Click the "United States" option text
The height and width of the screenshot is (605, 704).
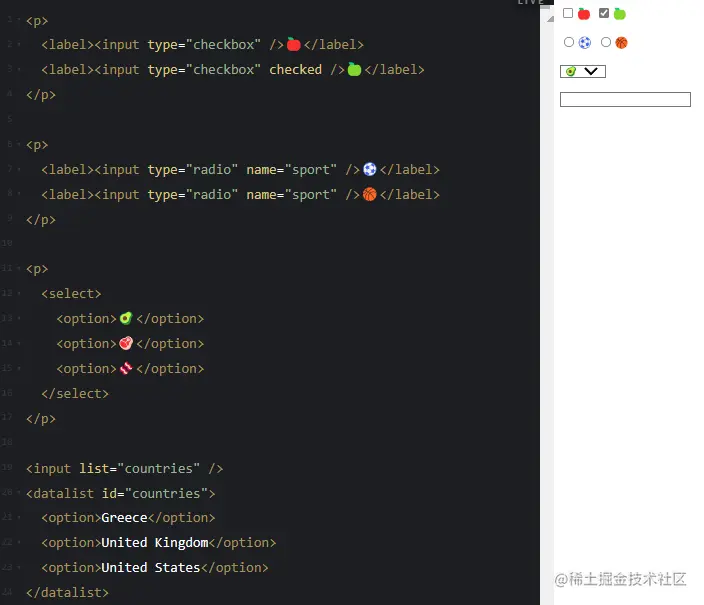coord(151,567)
